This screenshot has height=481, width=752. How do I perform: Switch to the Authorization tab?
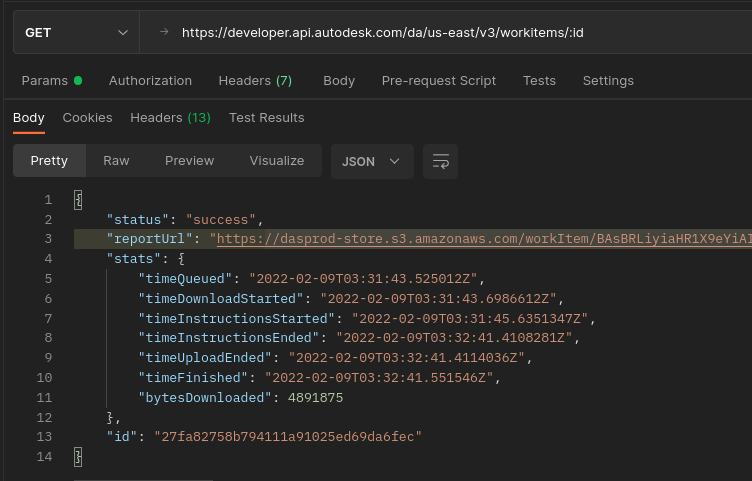click(150, 81)
